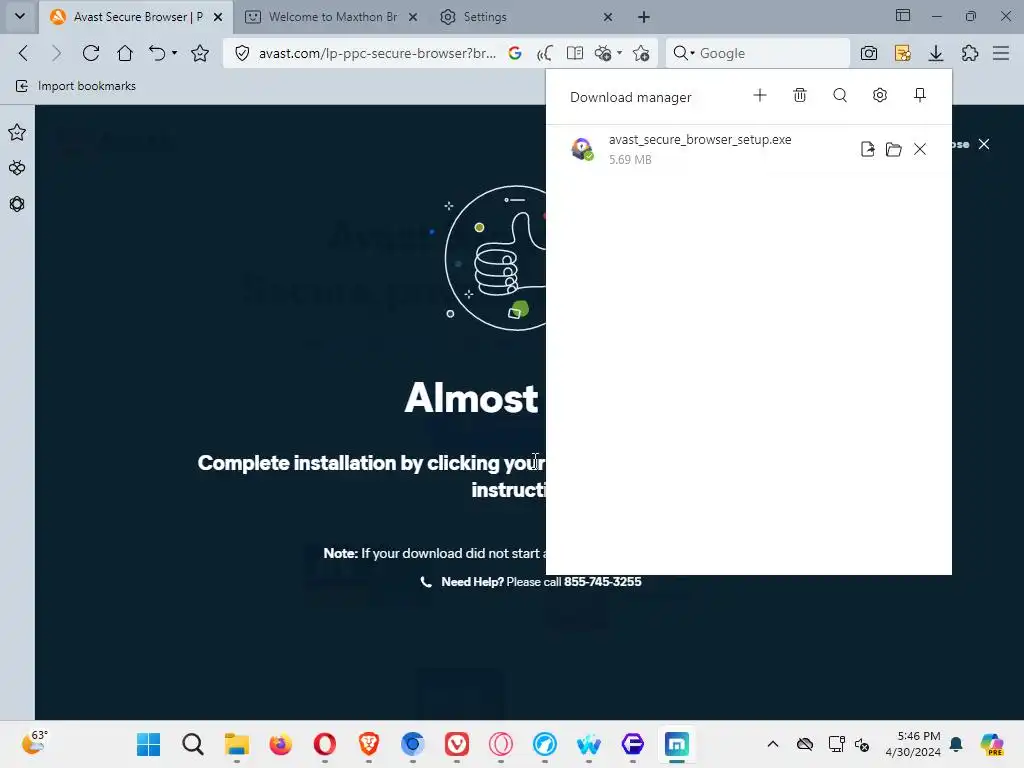Toggle the download manager toolbar icon
Screen dimensions: 1024x768
[x=936, y=53]
